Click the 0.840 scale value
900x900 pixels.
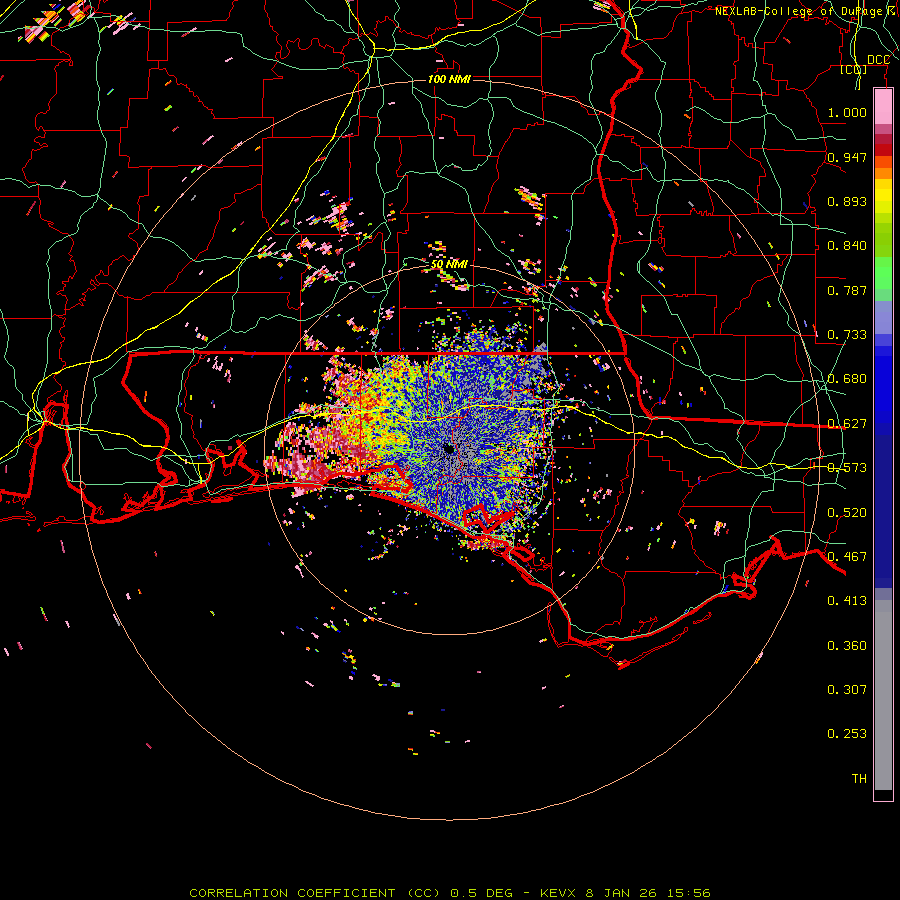coord(847,246)
